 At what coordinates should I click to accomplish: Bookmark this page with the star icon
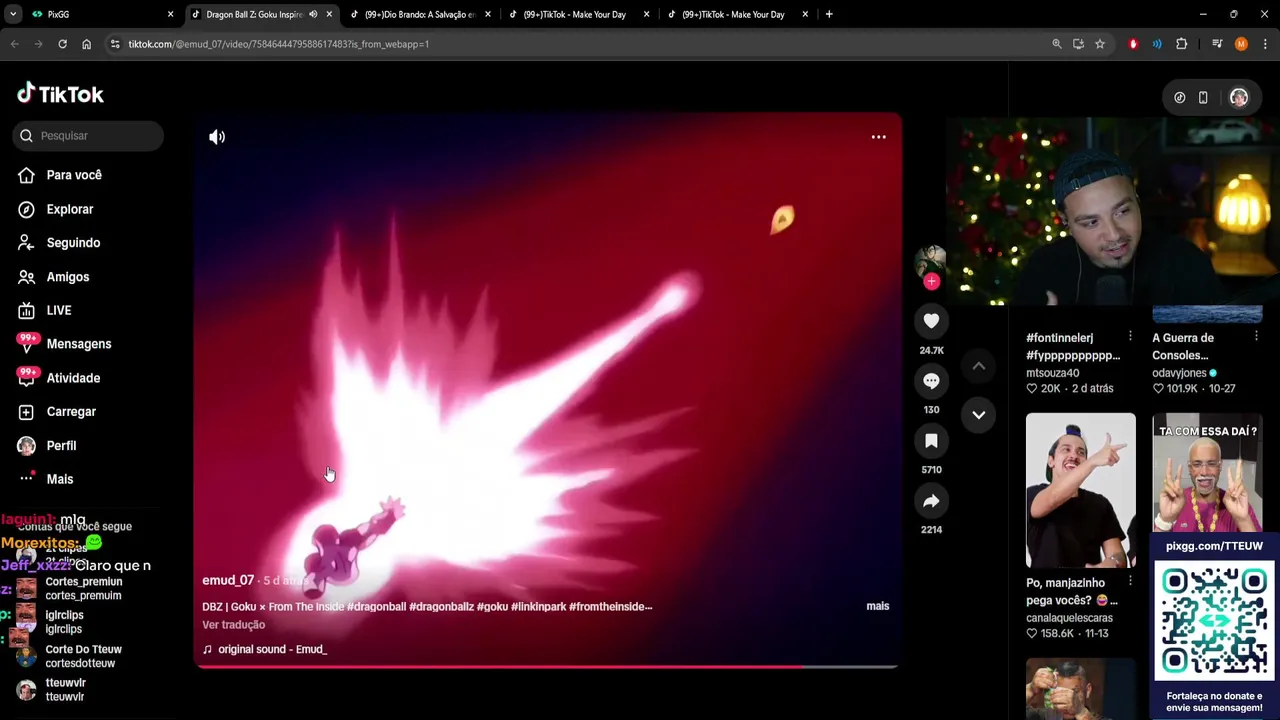pos(1099,44)
